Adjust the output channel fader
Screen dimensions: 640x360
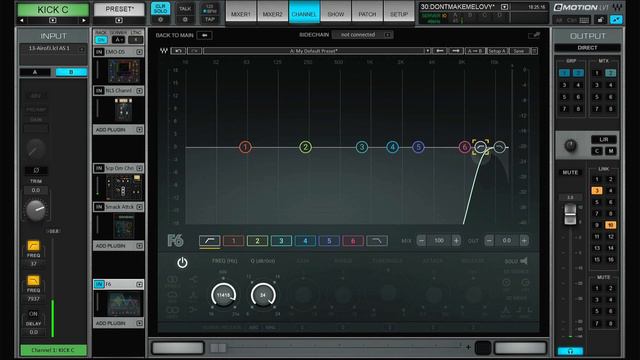pos(570,215)
